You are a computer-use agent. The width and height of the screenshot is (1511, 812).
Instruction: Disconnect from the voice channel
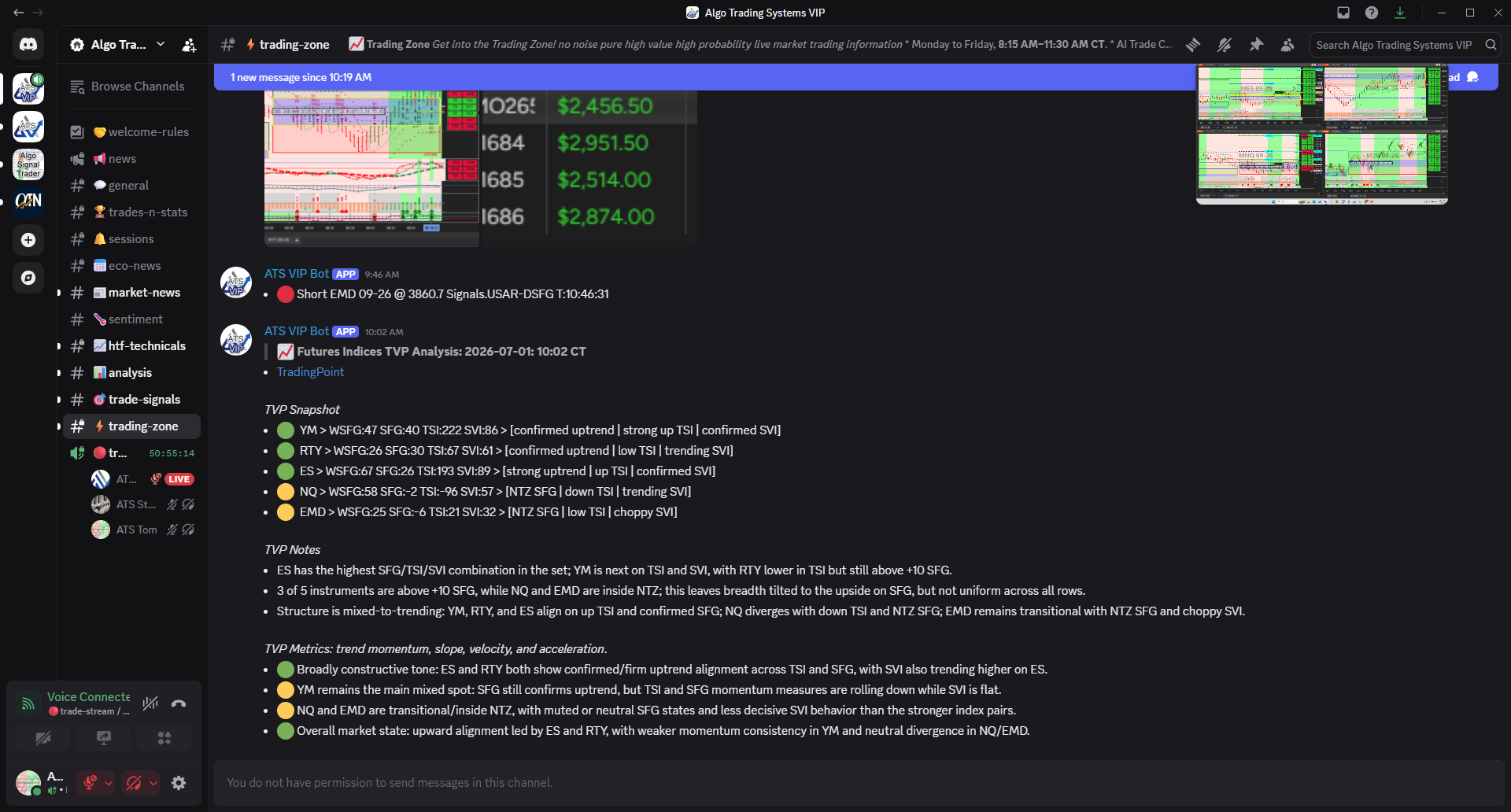coord(179,703)
